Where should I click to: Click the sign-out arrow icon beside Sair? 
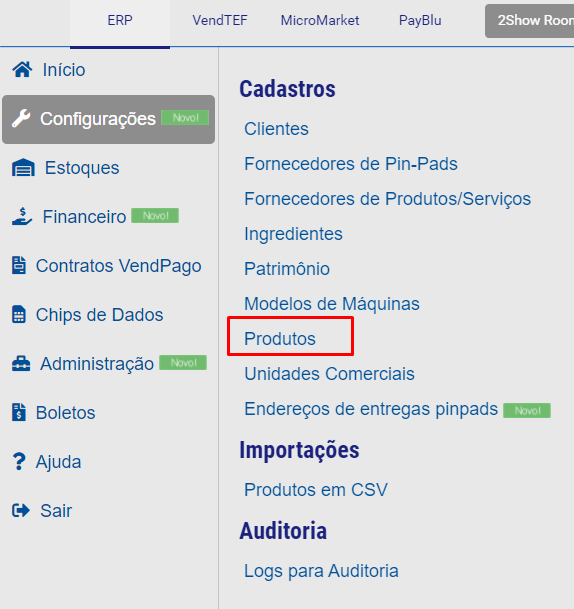tap(21, 510)
